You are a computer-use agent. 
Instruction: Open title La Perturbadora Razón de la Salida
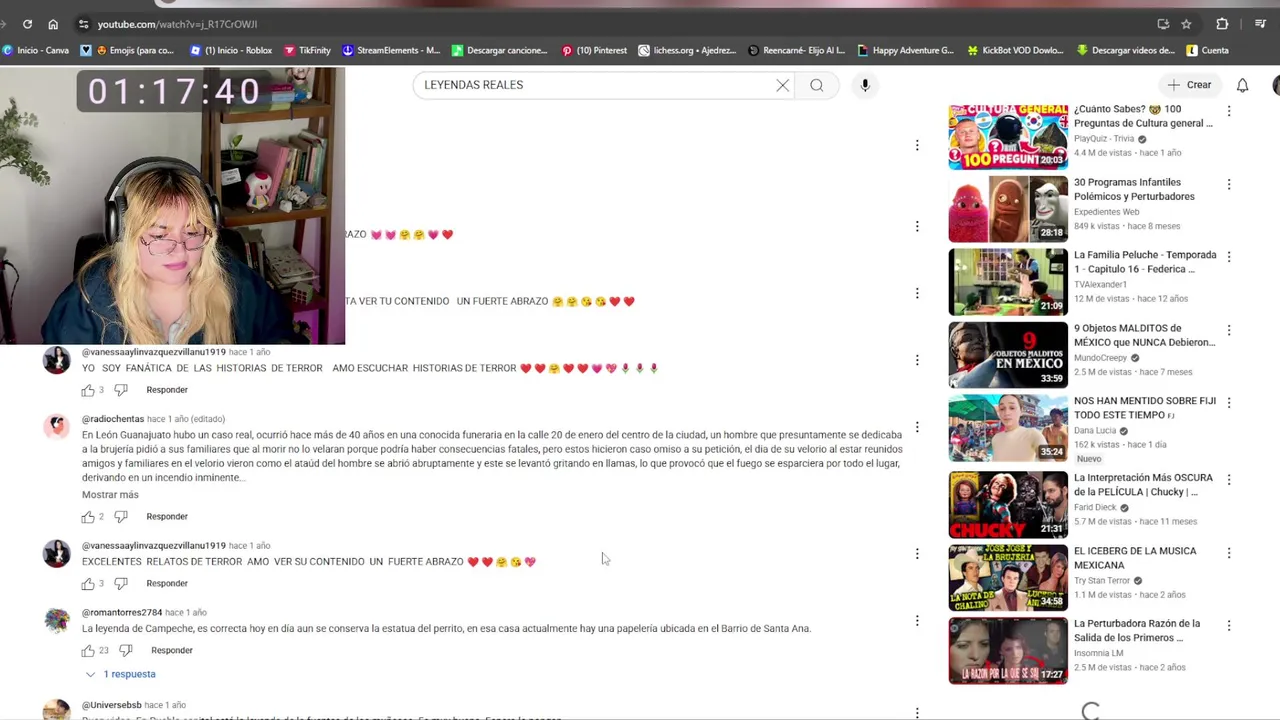[x=1137, y=631]
